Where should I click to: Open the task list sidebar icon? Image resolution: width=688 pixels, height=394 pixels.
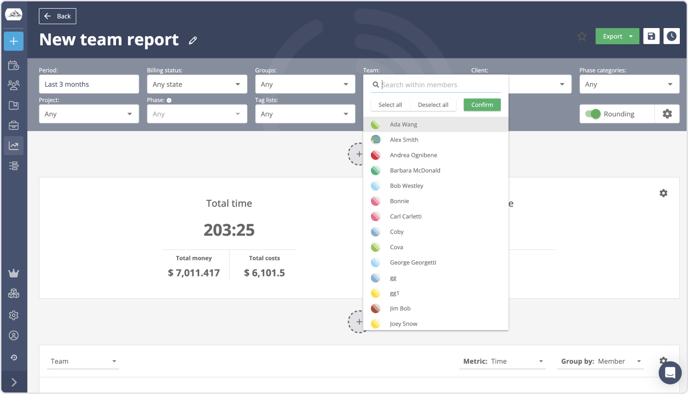(x=14, y=166)
